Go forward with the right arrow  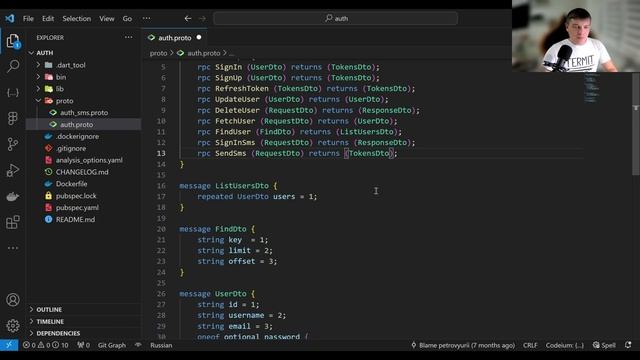pos(202,18)
